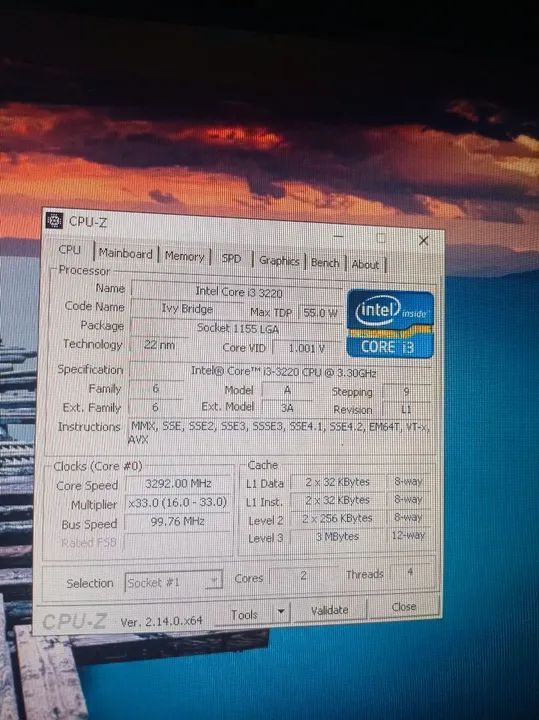Click the Cores count value 2
Image resolution: width=539 pixels, height=720 pixels.
303,575
